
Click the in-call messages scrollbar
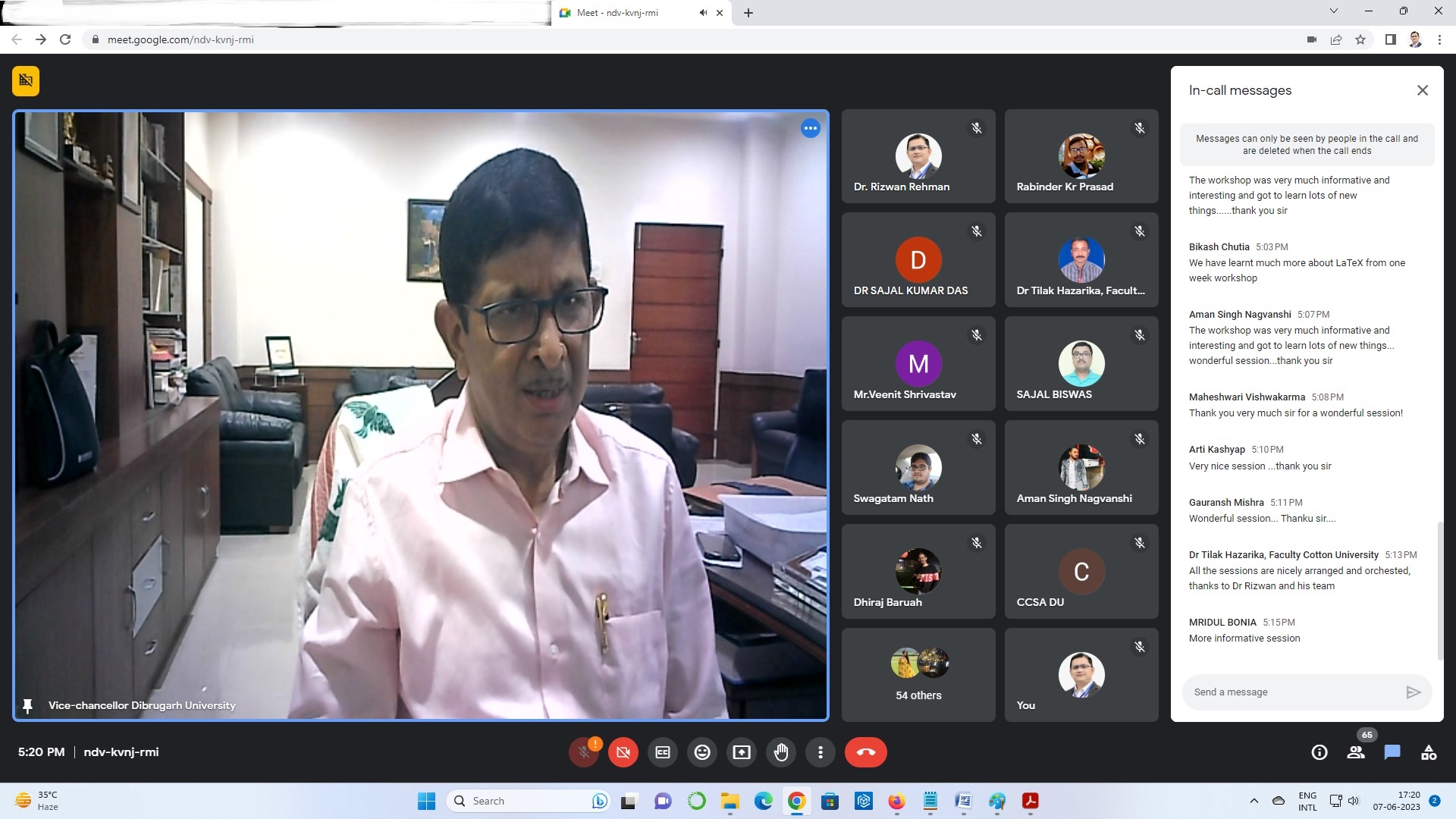pos(1439,591)
